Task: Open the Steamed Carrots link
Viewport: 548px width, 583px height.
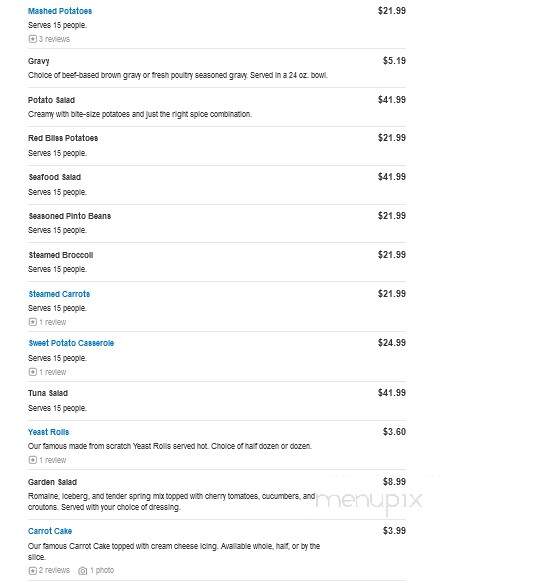Action: click(x=59, y=294)
